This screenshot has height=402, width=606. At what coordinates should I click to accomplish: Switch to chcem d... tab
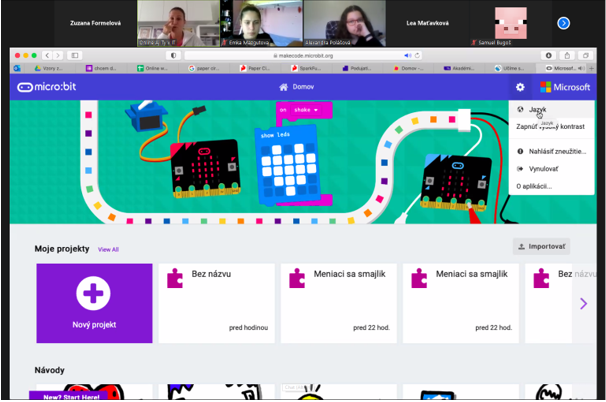[100, 68]
